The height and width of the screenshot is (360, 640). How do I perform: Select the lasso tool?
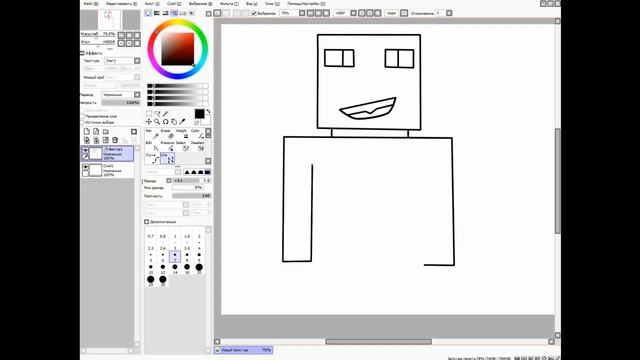[x=157, y=113]
